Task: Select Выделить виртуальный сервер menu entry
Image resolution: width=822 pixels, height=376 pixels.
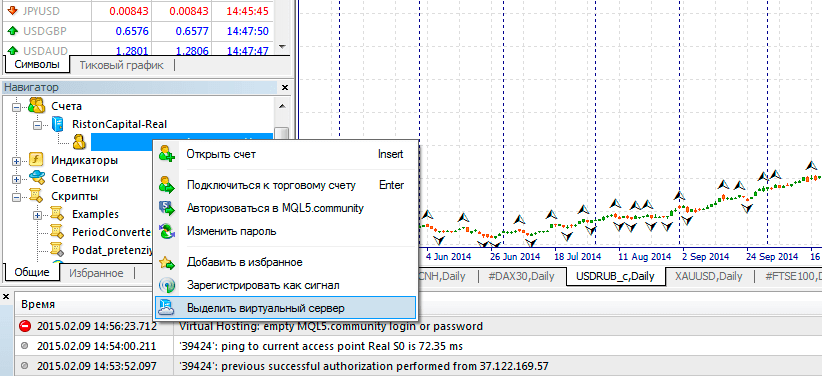Action: (285, 308)
